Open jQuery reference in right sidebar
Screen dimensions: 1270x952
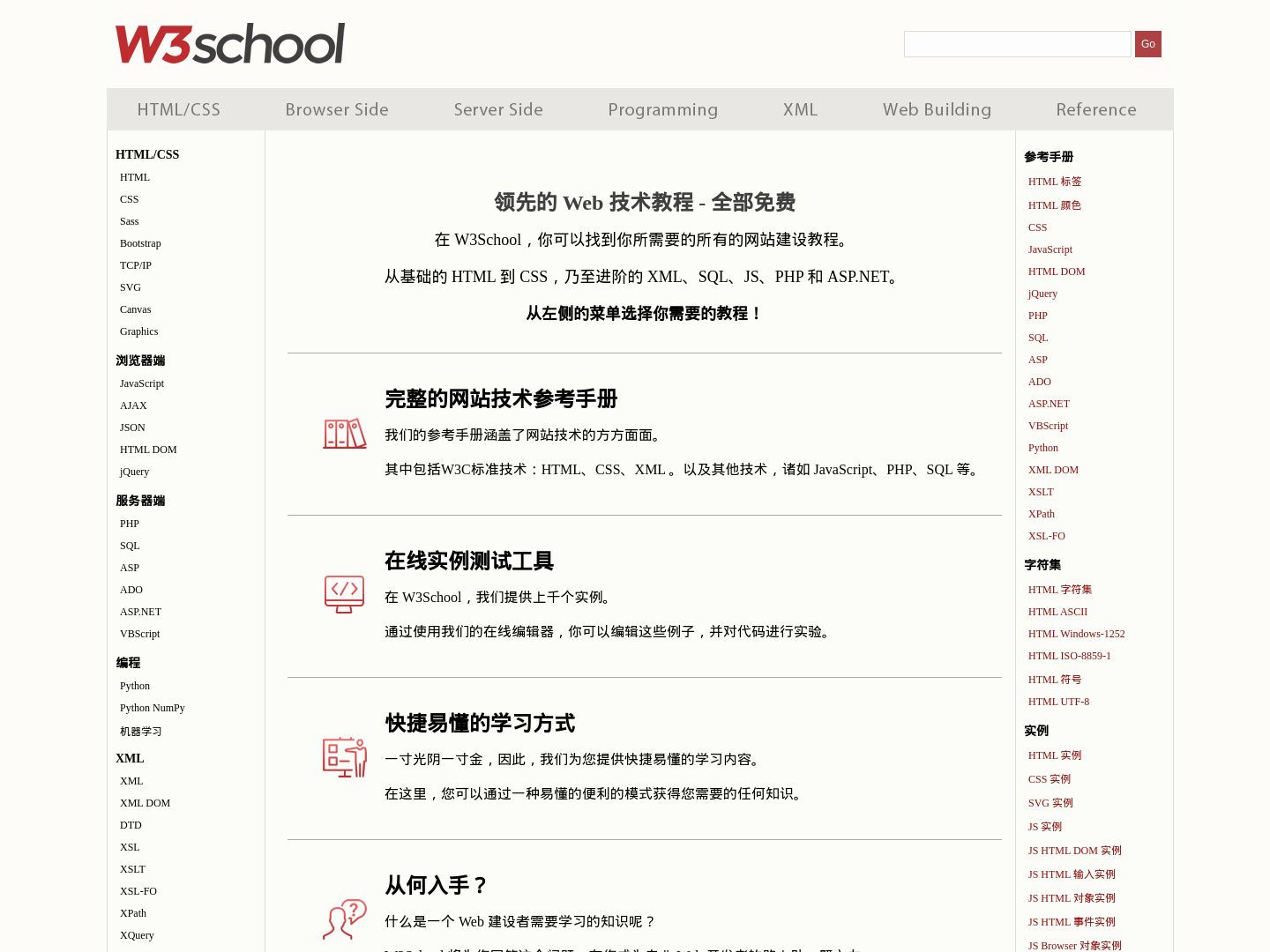coord(1042,294)
